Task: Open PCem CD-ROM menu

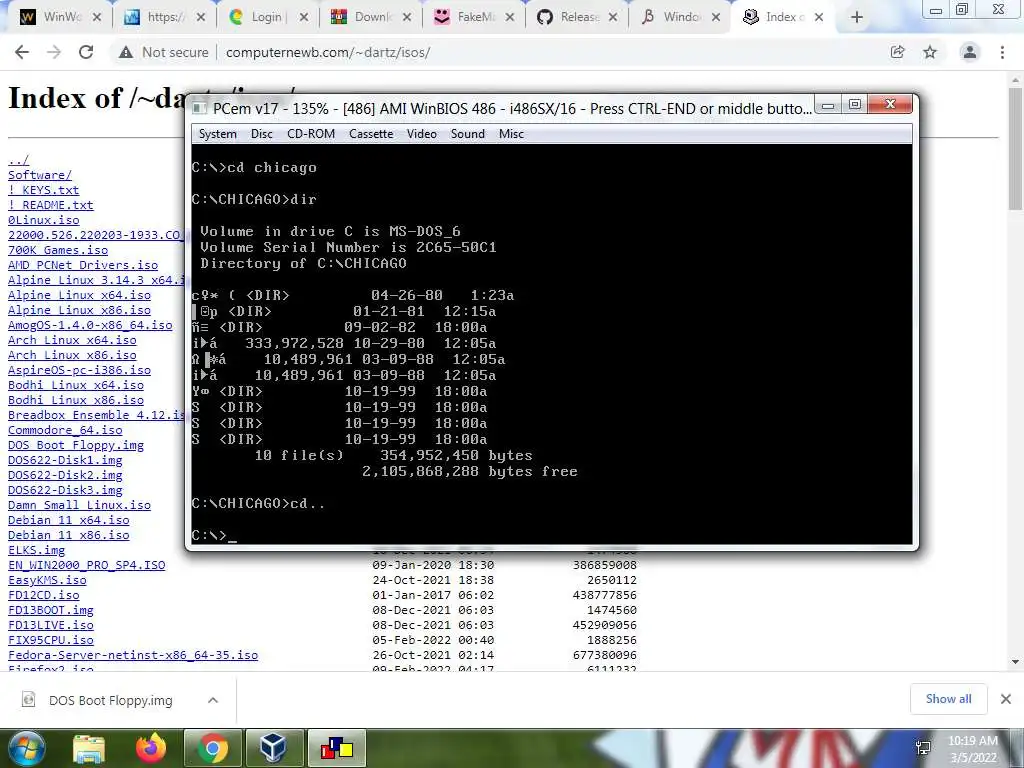Action: point(311,134)
